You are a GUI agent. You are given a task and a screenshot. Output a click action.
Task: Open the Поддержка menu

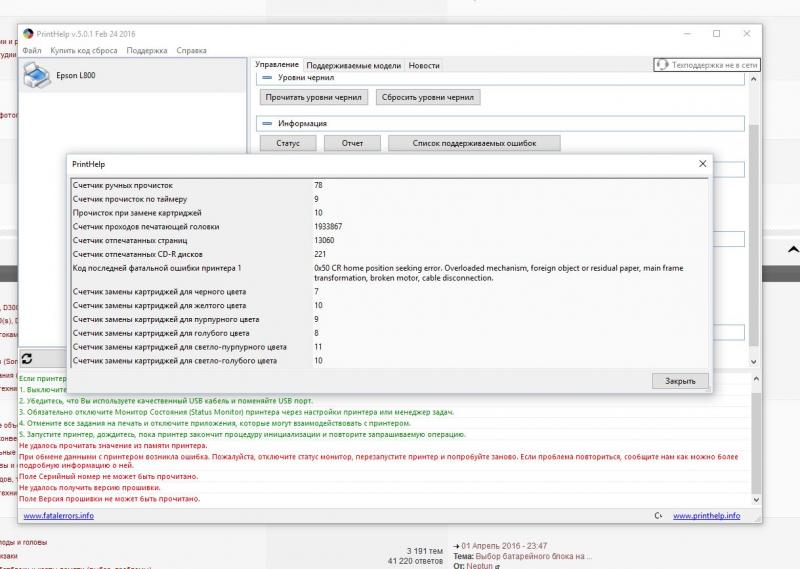(x=147, y=51)
